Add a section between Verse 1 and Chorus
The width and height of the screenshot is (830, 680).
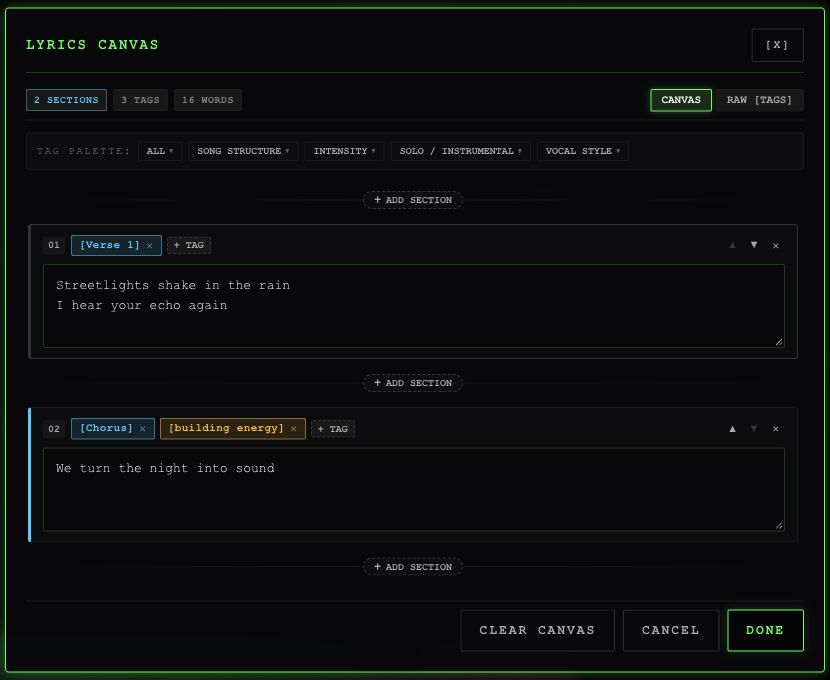413,383
